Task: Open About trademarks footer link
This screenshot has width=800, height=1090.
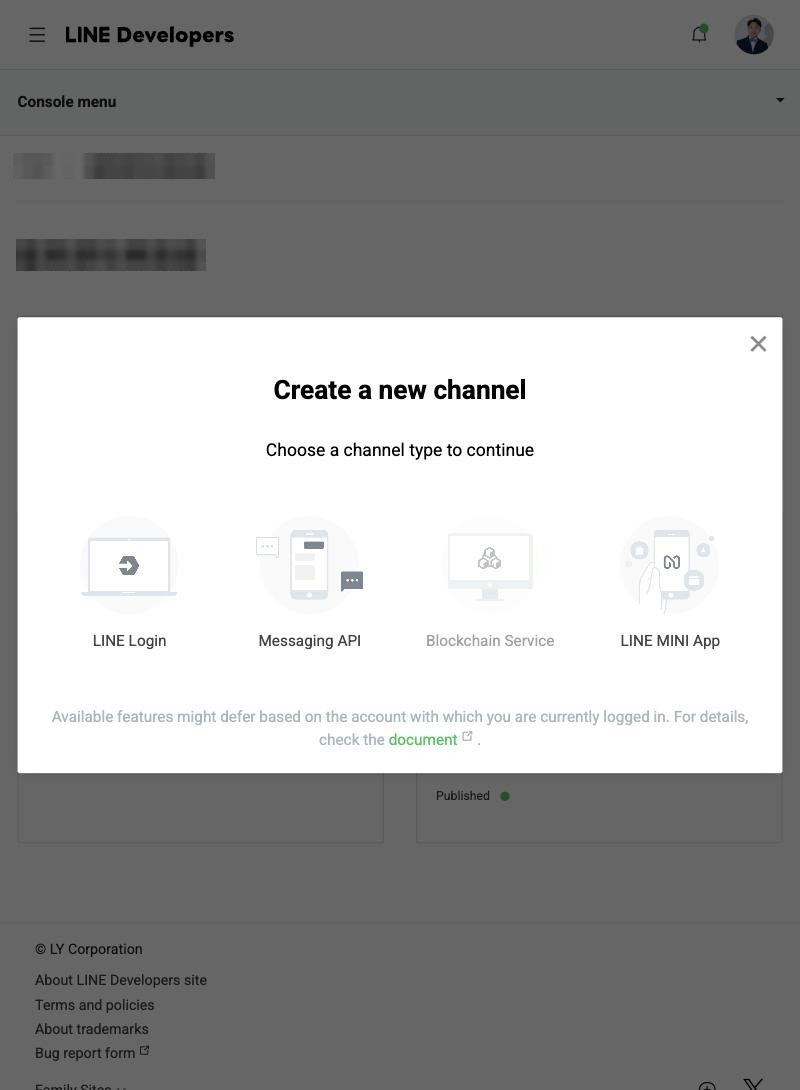Action: [x=92, y=1029]
